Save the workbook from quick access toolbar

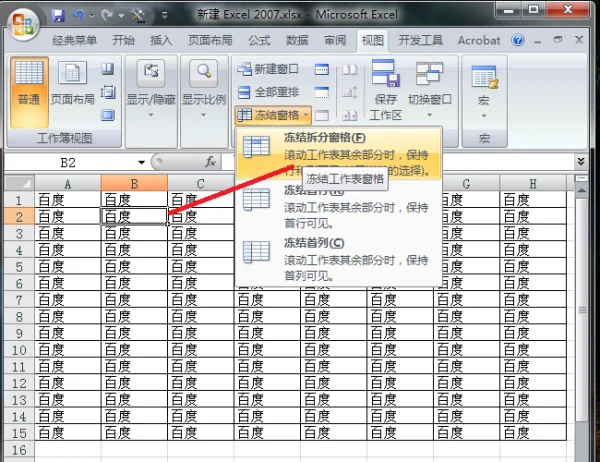(58, 15)
